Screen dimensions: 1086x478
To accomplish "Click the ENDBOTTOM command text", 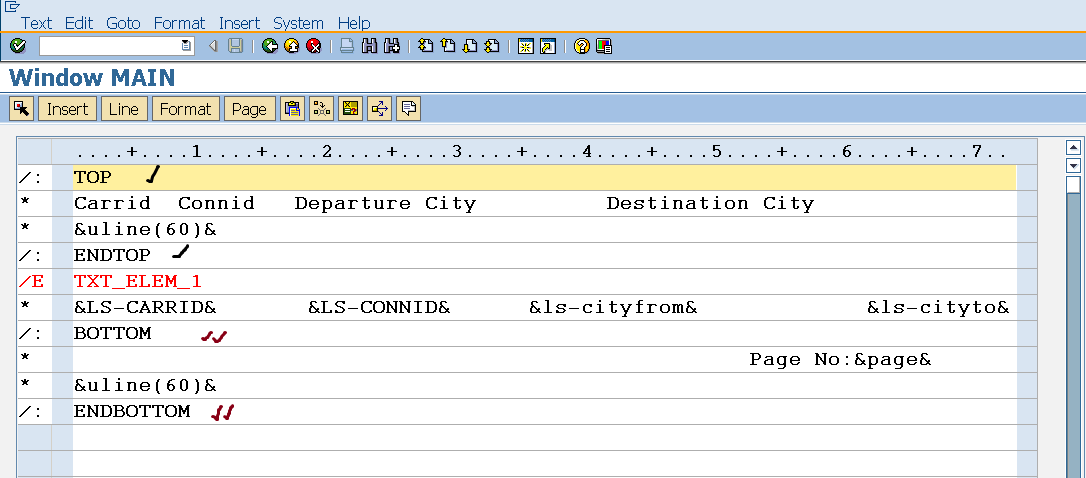I will click(132, 411).
